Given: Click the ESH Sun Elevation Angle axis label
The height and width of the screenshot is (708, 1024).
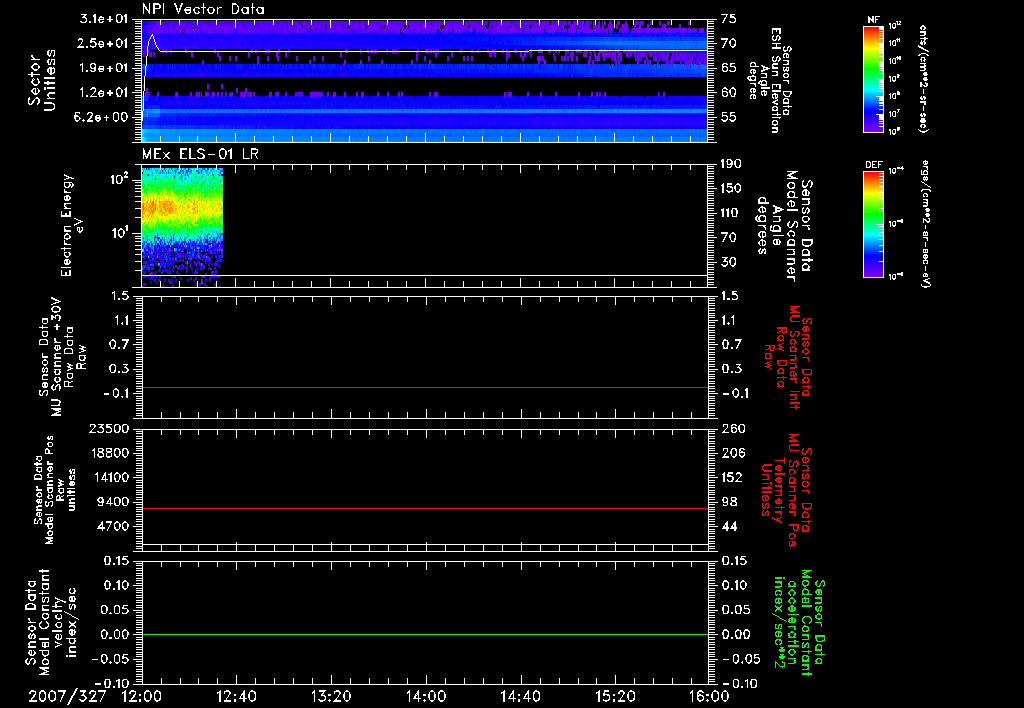Looking at the screenshot, I should [x=770, y=80].
